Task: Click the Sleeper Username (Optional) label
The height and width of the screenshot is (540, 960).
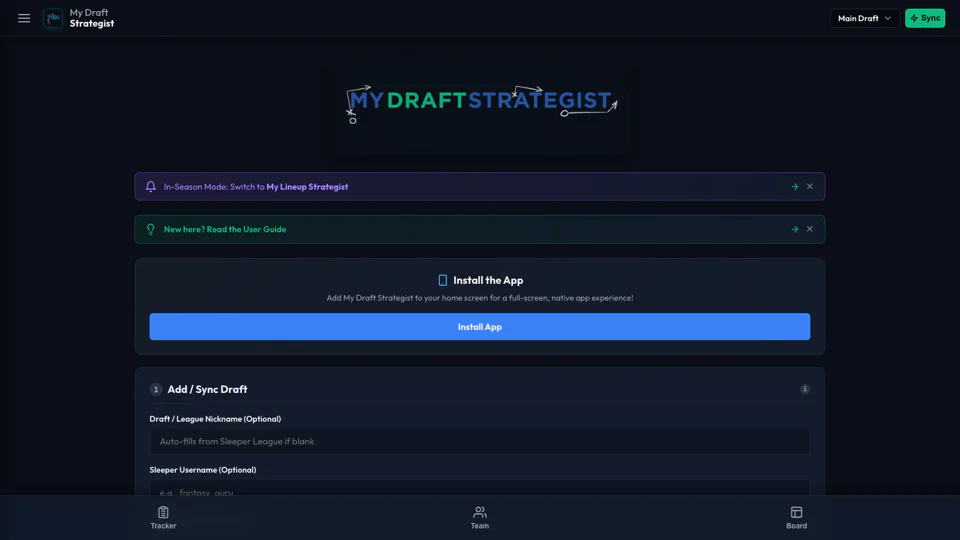Action: tap(203, 470)
